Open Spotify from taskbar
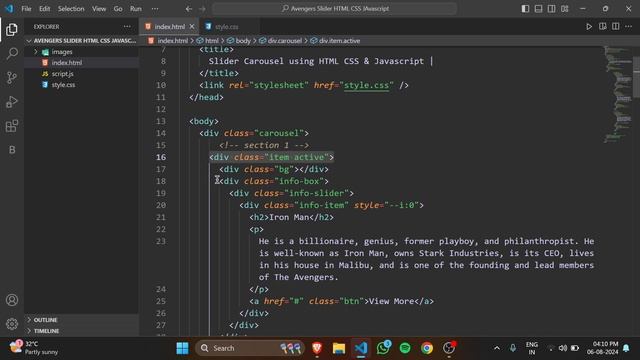Image resolution: width=640 pixels, height=360 pixels. pos(405,348)
